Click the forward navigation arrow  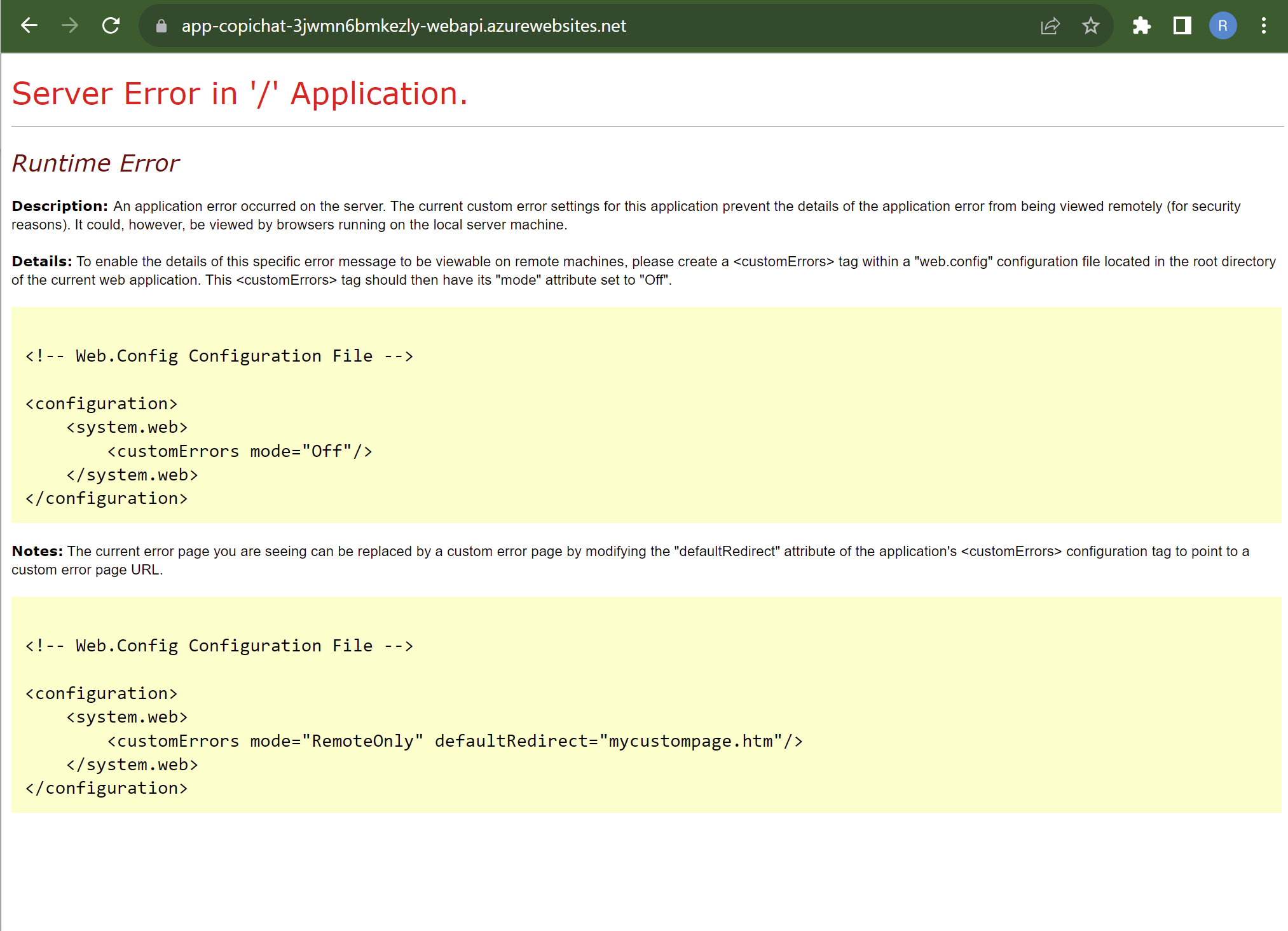point(70,26)
